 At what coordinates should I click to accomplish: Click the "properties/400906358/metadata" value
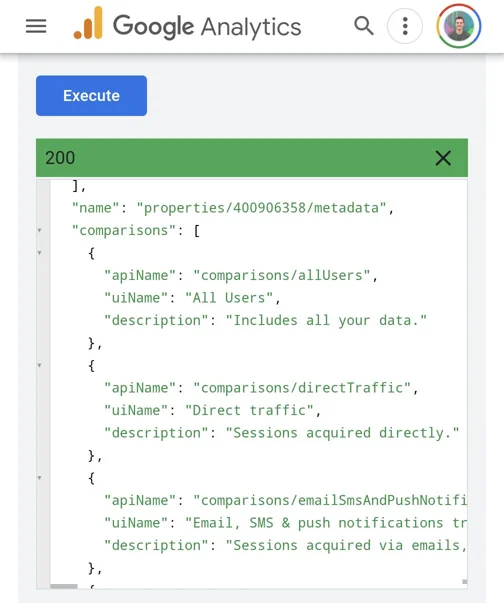click(x=261, y=208)
